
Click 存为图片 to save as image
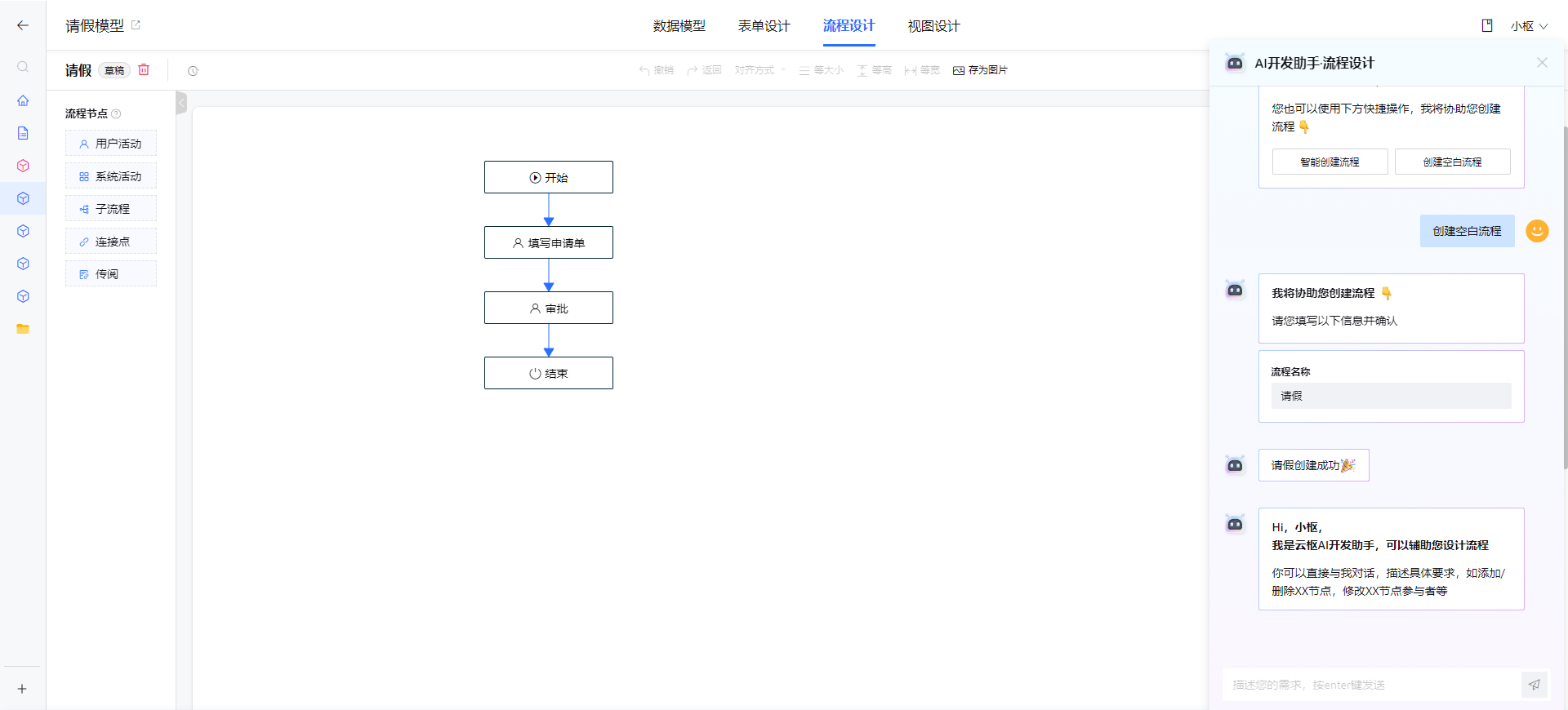[x=980, y=70]
